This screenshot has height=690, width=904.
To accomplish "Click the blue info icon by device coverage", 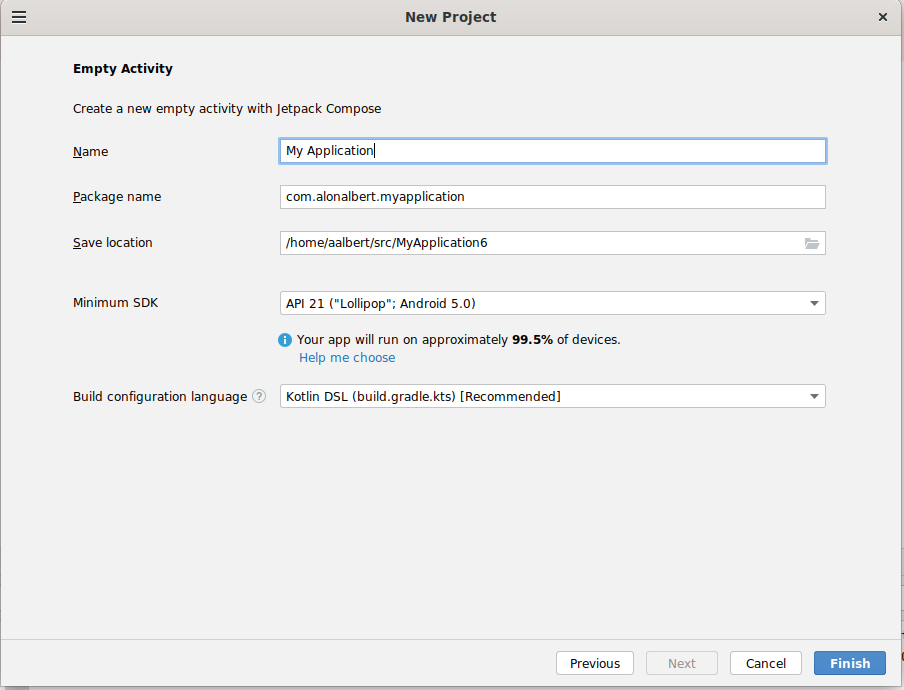I will pos(285,340).
